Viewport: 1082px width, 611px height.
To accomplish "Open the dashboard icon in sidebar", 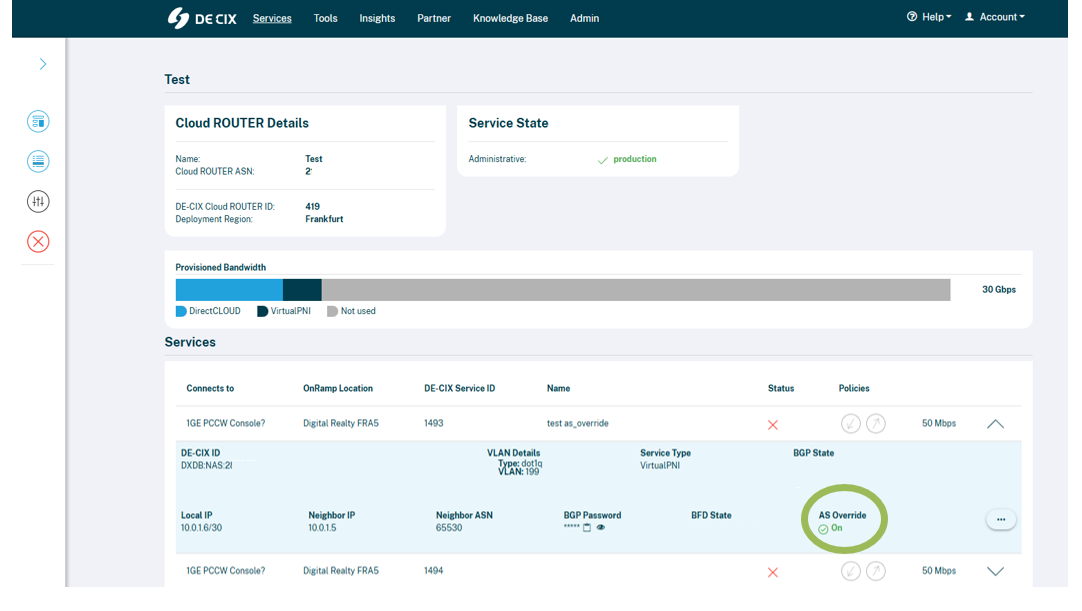I will point(38,122).
